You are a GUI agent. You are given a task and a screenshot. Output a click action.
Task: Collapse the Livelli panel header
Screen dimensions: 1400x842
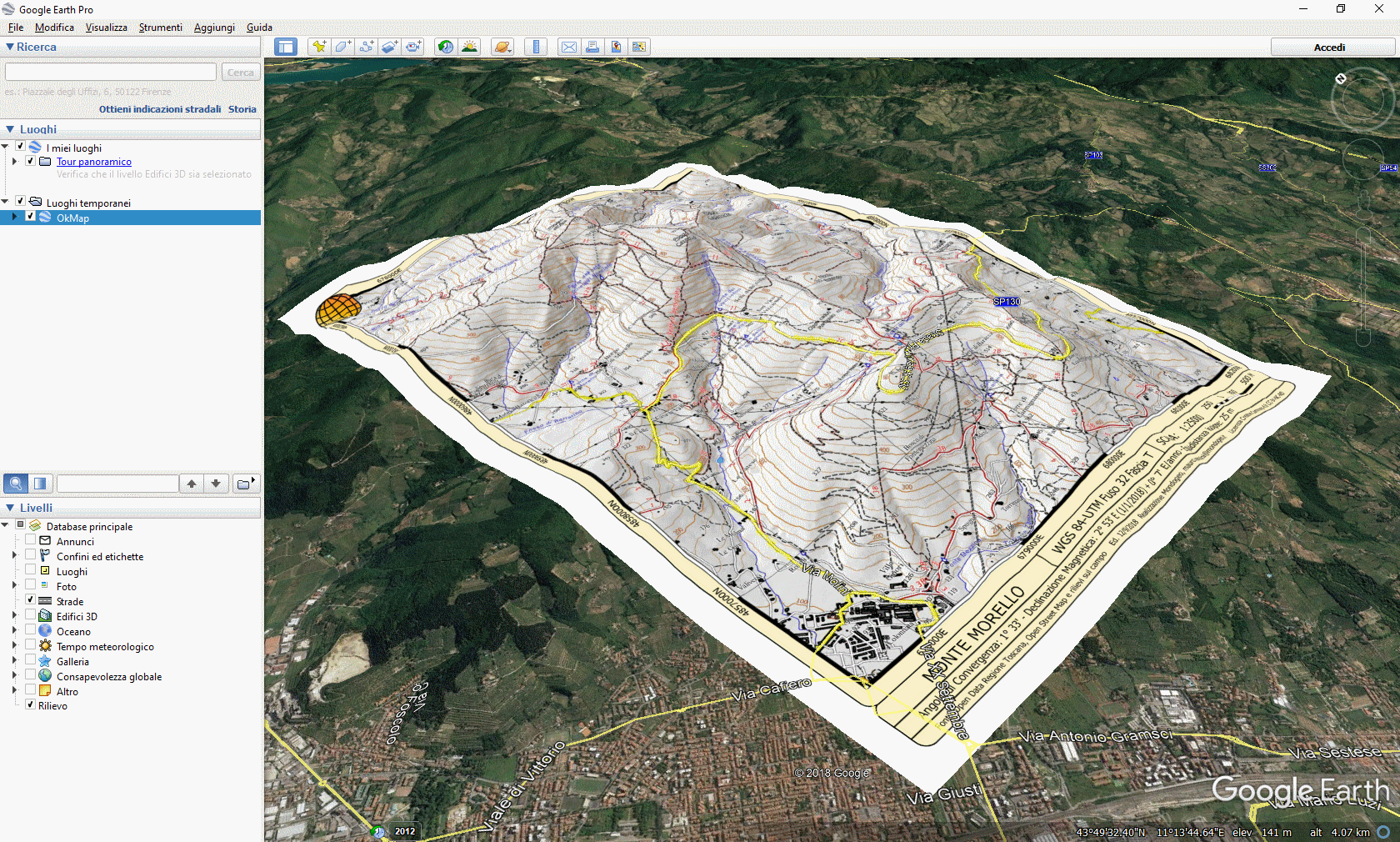(x=10, y=508)
